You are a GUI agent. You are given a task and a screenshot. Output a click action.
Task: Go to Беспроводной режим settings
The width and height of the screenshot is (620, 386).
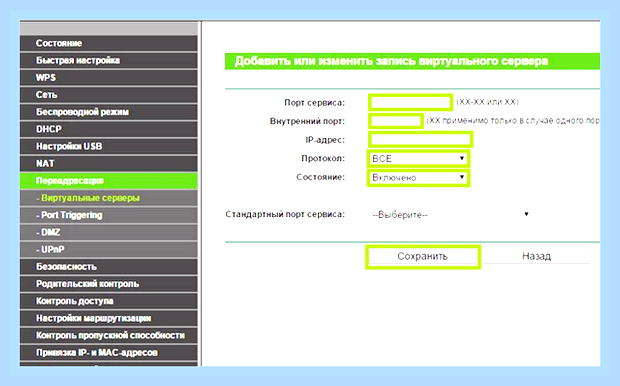[109, 112]
